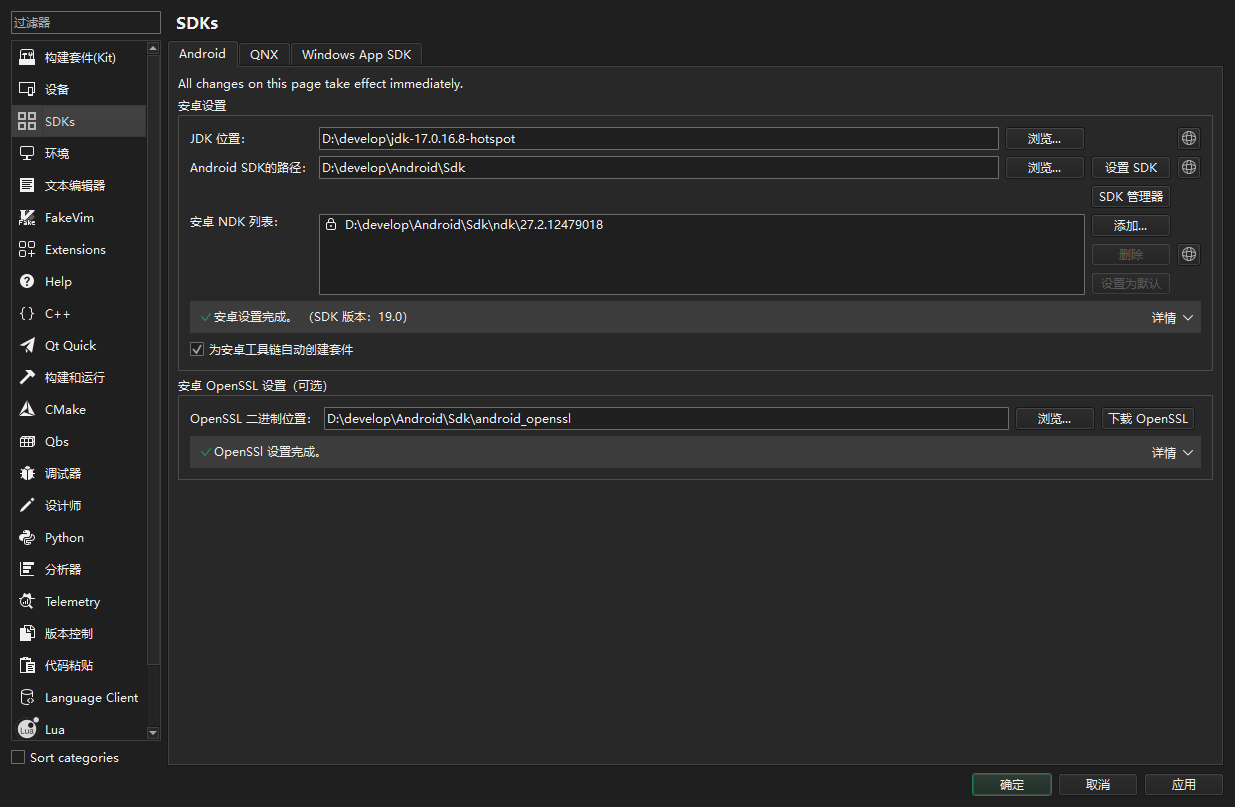Switch to the QNX tab
This screenshot has height=807, width=1235.
[x=264, y=55]
